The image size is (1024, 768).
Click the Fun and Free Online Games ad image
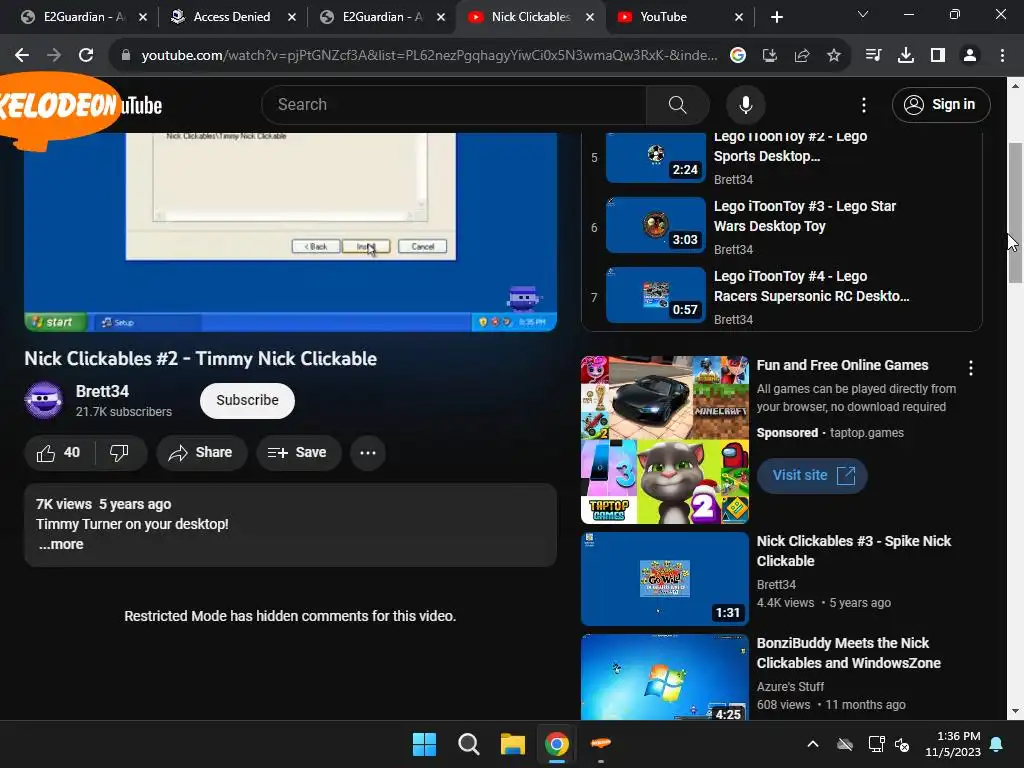[665, 440]
